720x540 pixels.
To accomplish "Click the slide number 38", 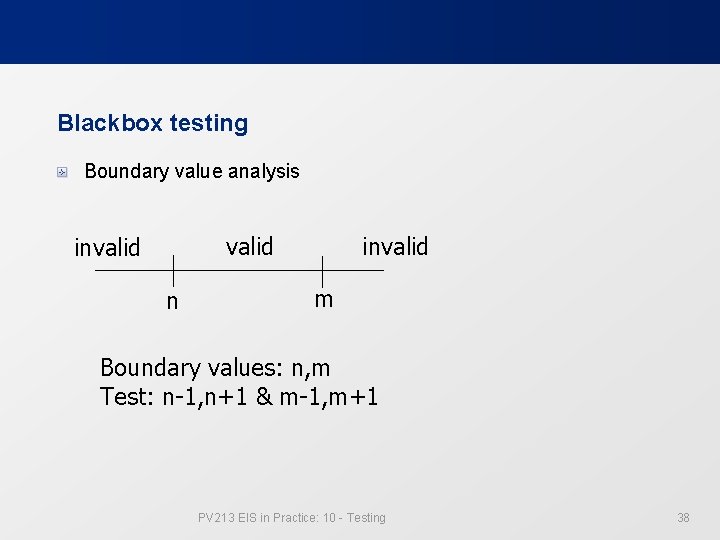I will [683, 517].
